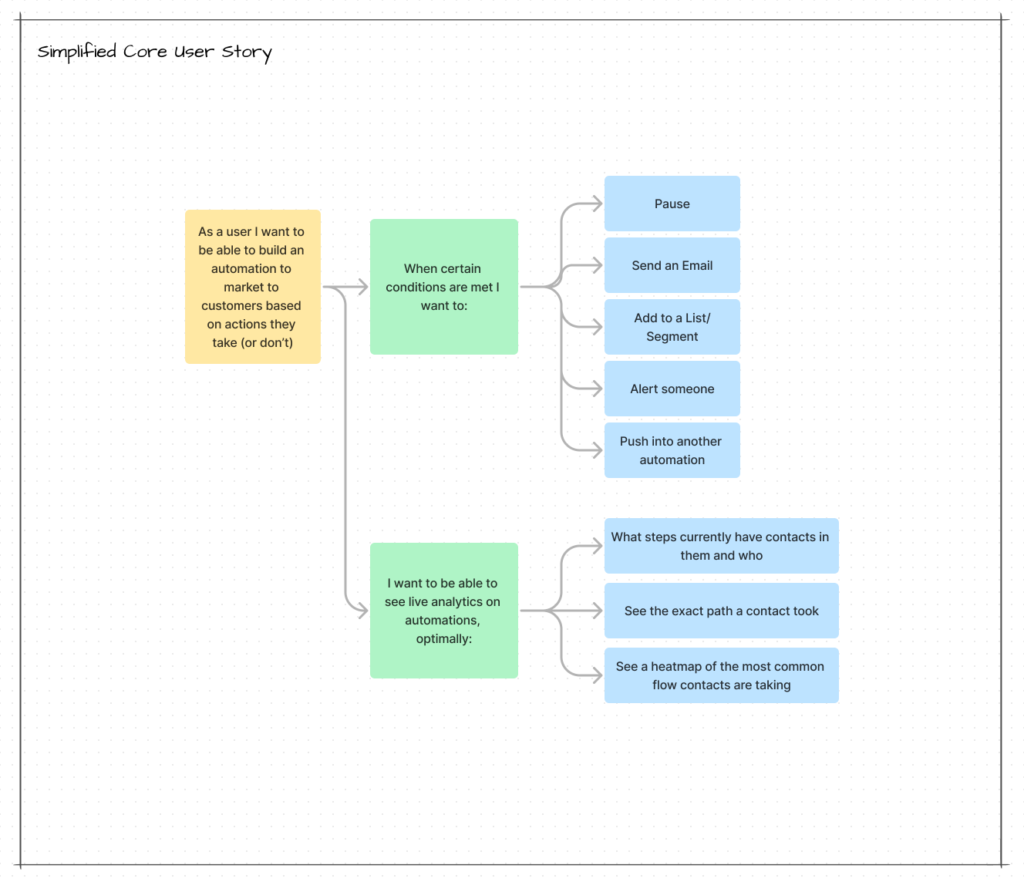The image size is (1024, 882).
Task: Click the "Push into another automation" box
Action: 672,450
